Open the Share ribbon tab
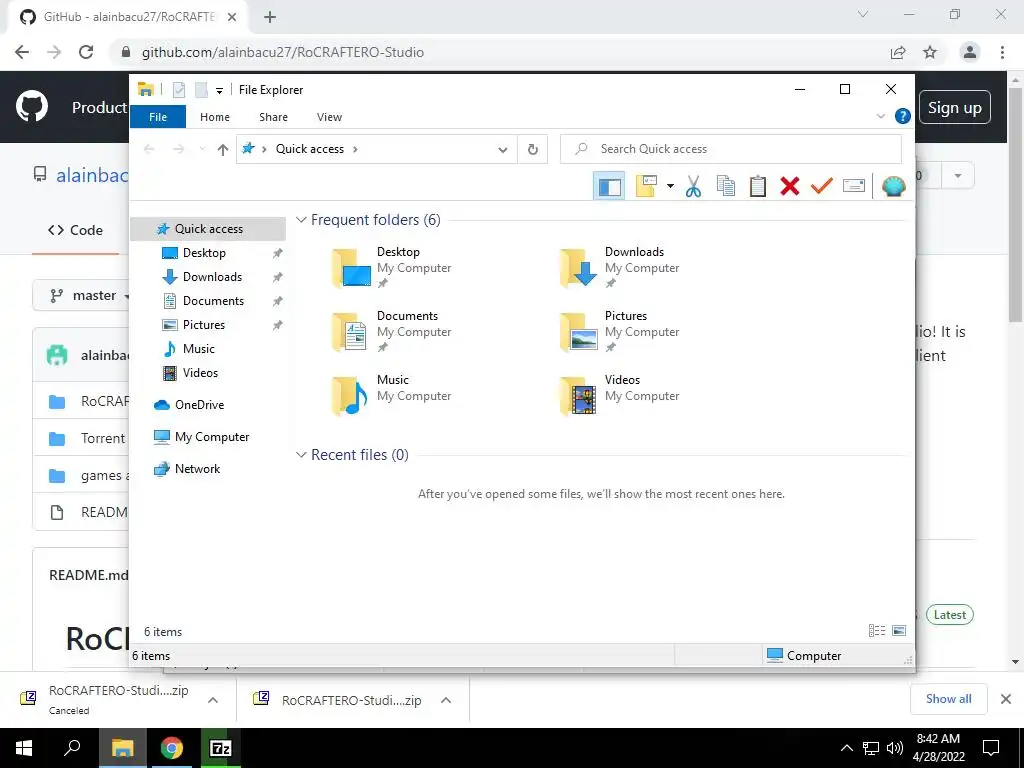The width and height of the screenshot is (1024, 768). coord(273,117)
